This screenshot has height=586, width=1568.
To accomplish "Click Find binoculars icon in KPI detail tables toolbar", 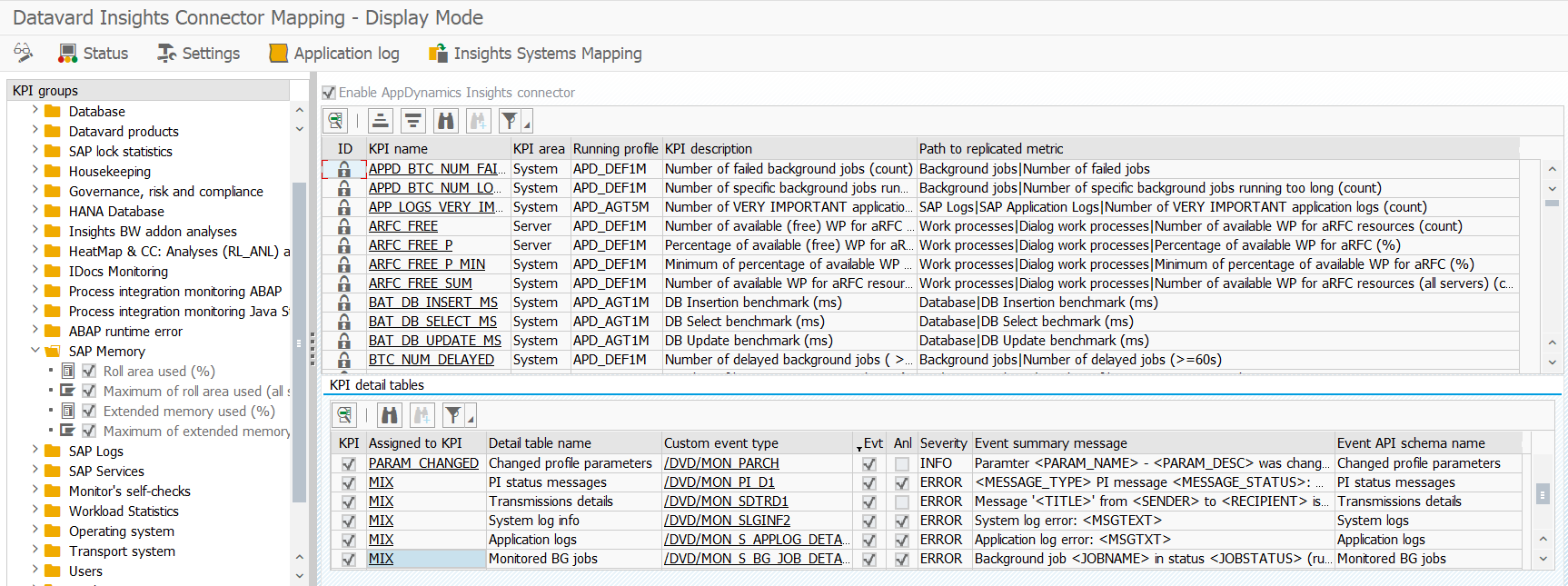I will [x=390, y=415].
